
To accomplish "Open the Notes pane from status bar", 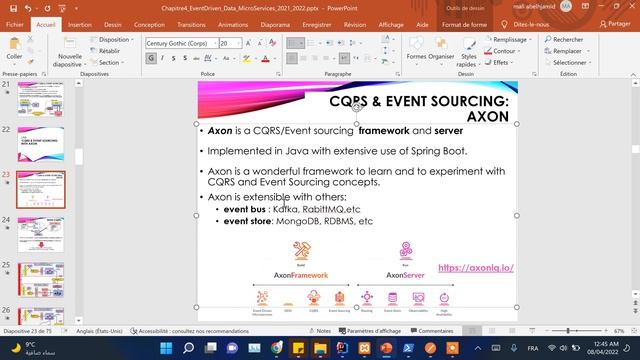I will 320,331.
